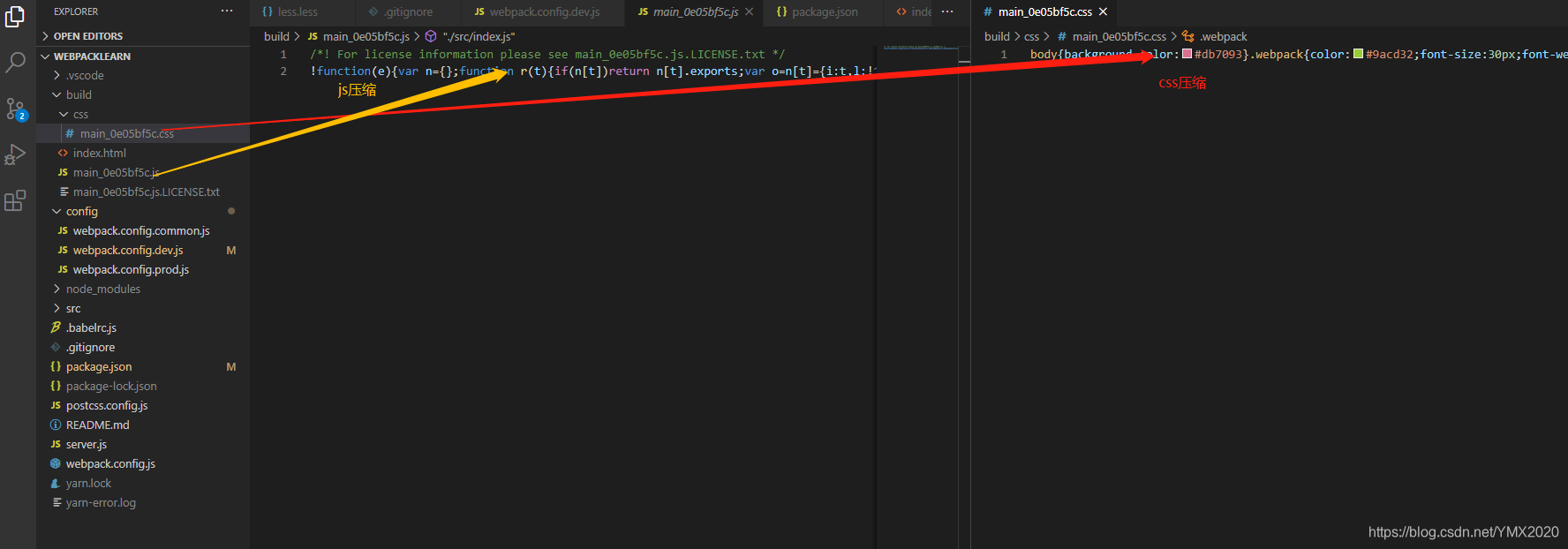Switch to the less.less tab
Viewport: 1568px width, 549px height.
302,11
